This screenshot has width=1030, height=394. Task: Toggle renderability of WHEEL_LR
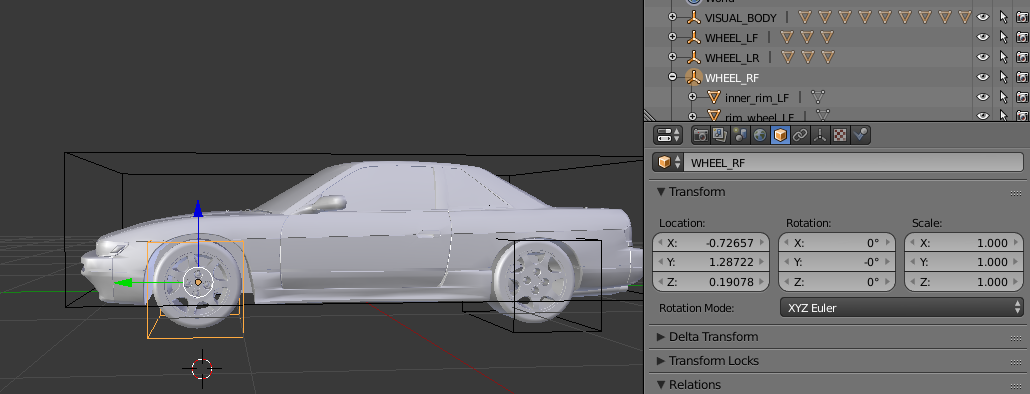coord(1022,57)
